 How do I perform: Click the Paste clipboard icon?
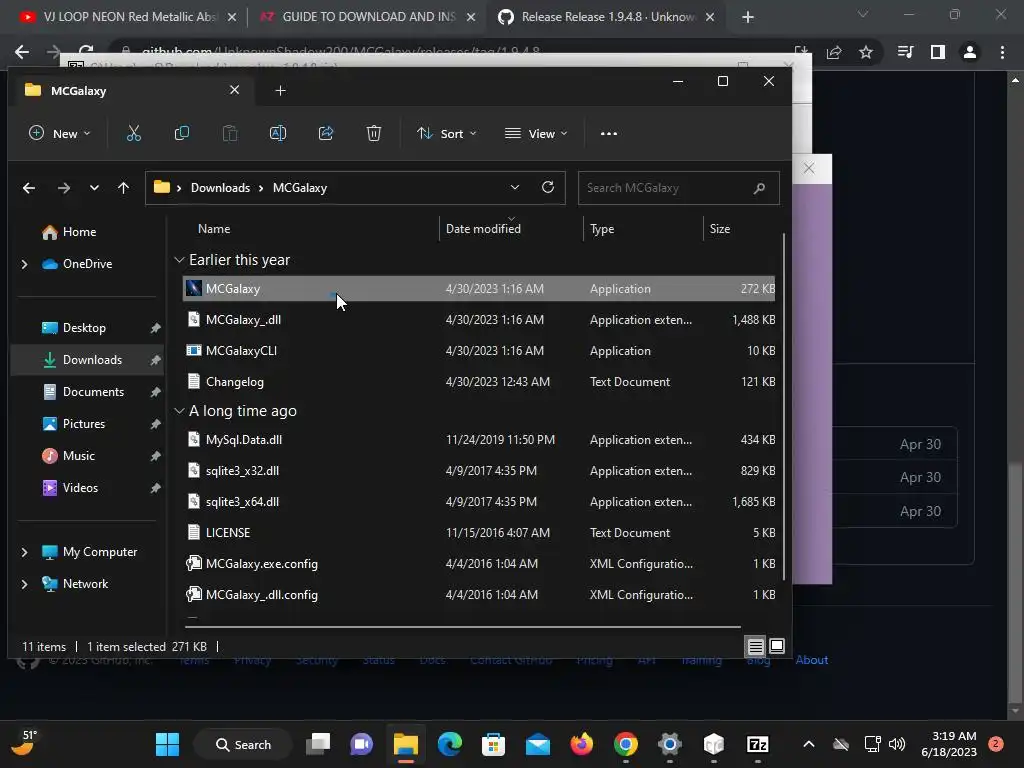(x=230, y=134)
